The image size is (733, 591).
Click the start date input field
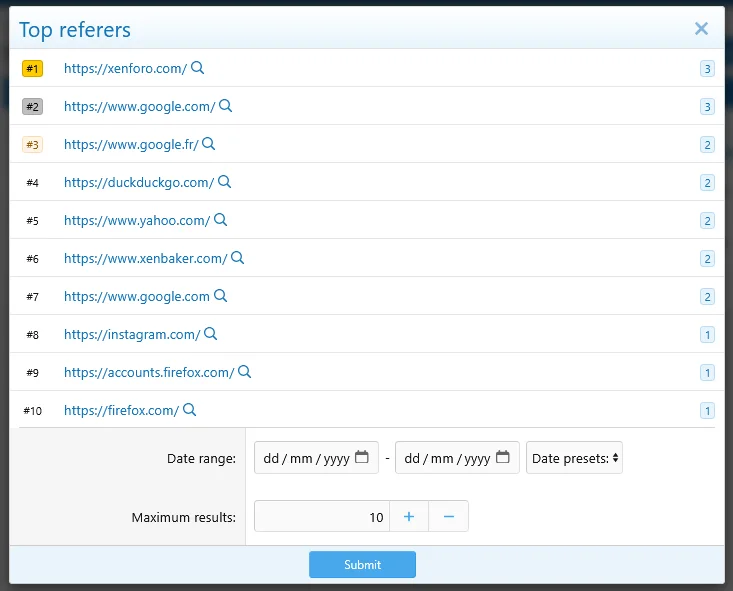point(305,458)
